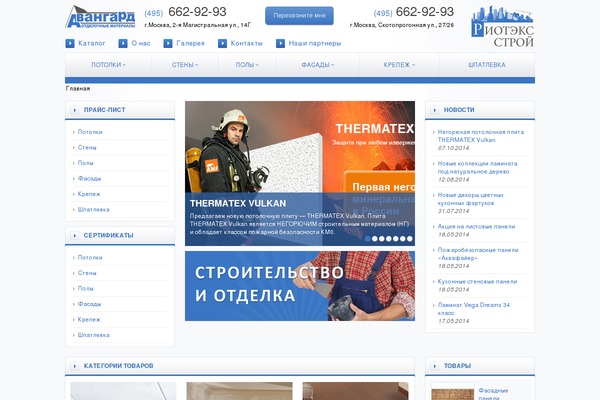Expand the ПОТОЛКИ dropdown menu

[x=108, y=65]
